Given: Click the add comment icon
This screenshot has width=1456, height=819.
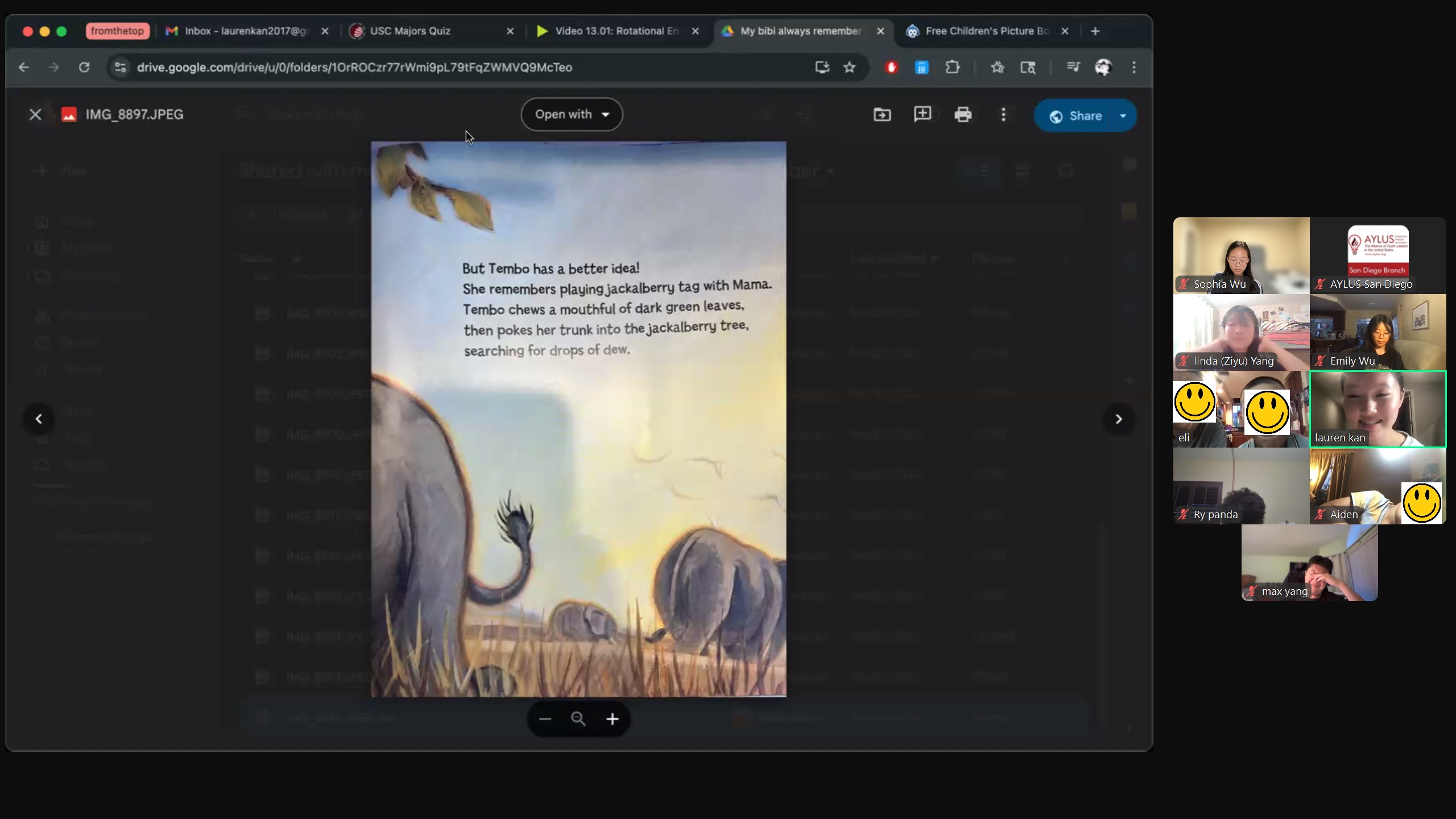Looking at the screenshot, I should click(x=922, y=114).
